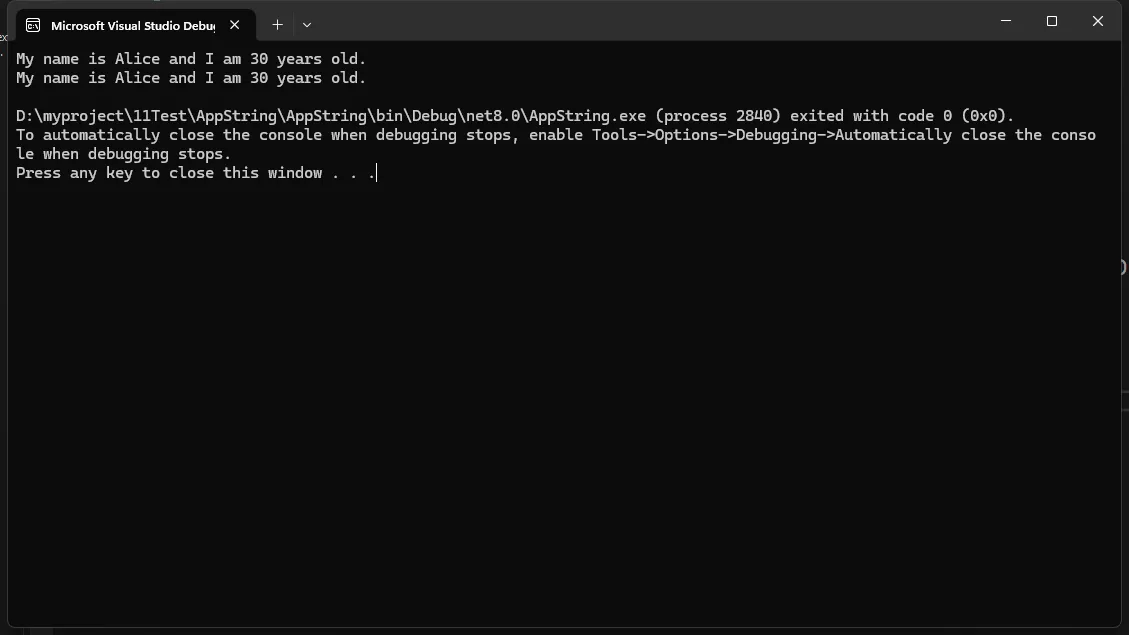1129x635 pixels.
Task: Click the topmost 'My name is Alice' output line
Action: pos(191,59)
